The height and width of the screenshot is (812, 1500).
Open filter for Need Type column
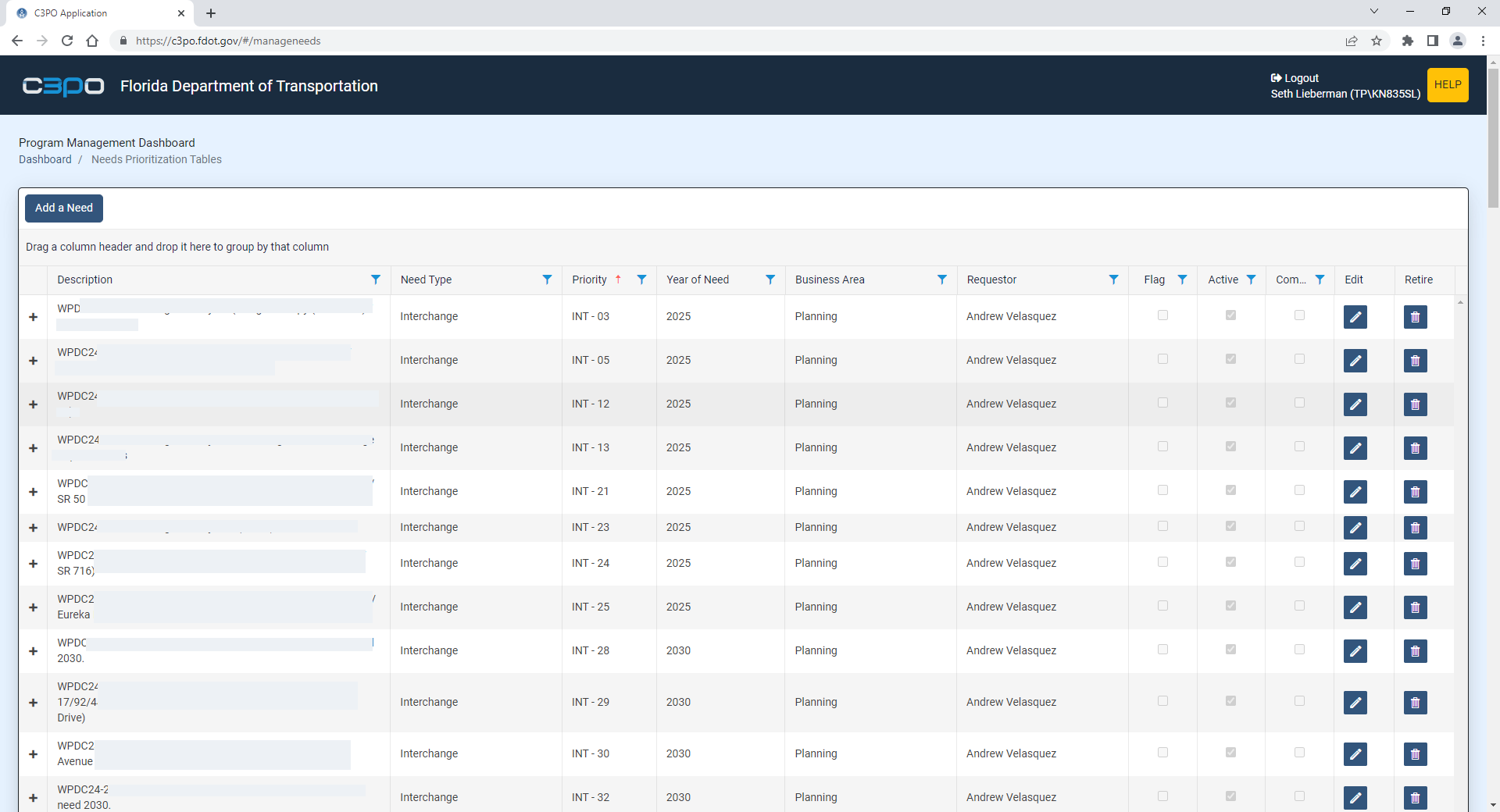click(x=547, y=280)
